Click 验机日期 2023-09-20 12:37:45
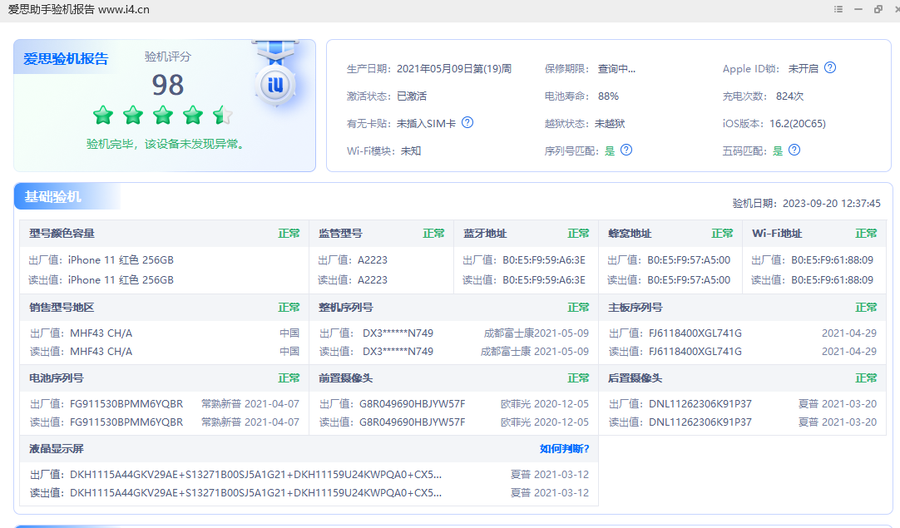Viewport: 900px width, 528px height. coord(806,204)
